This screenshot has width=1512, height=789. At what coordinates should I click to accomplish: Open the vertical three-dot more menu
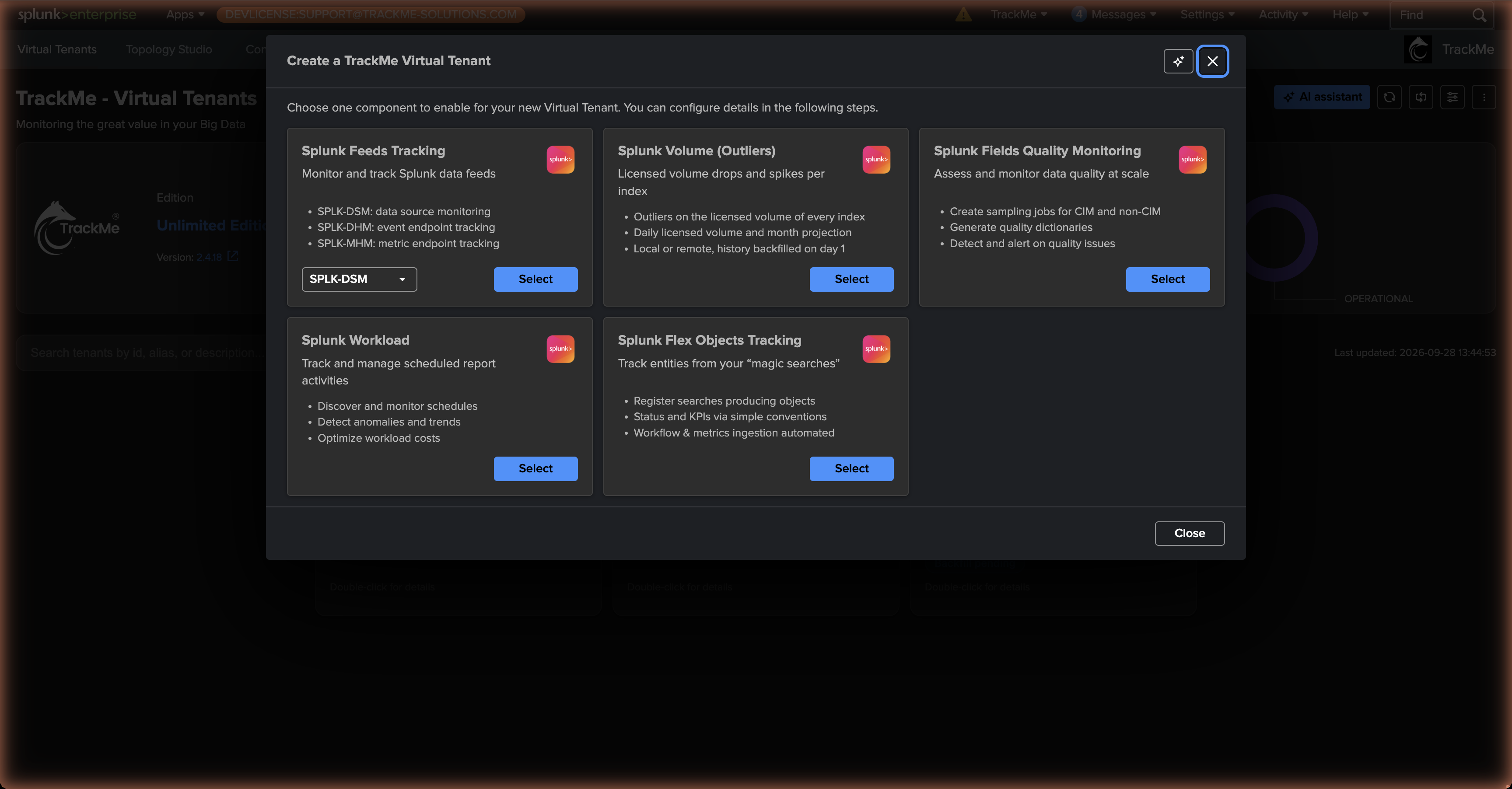click(1484, 98)
